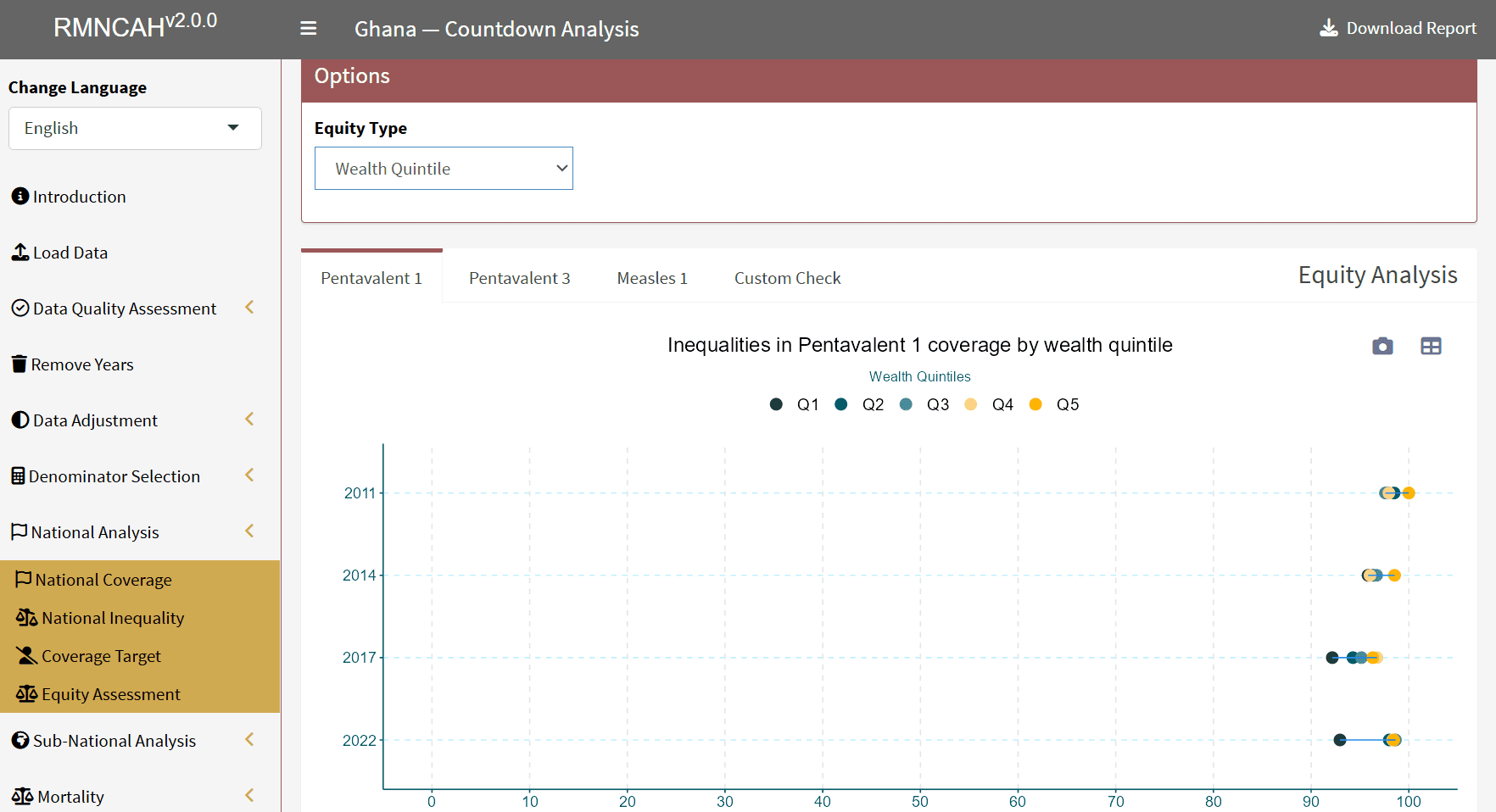Toggle Q1 legend entry
This screenshot has height=812, width=1496.
tap(795, 404)
